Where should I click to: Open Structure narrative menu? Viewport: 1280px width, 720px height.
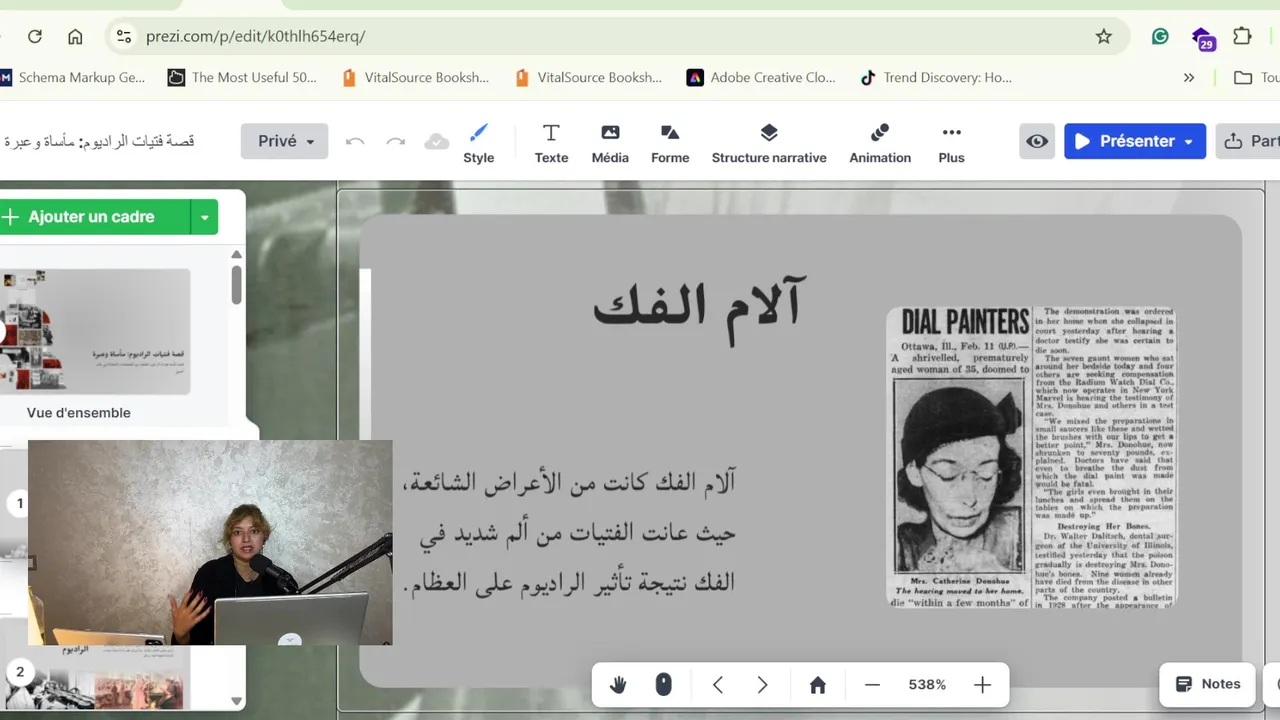[x=769, y=143]
